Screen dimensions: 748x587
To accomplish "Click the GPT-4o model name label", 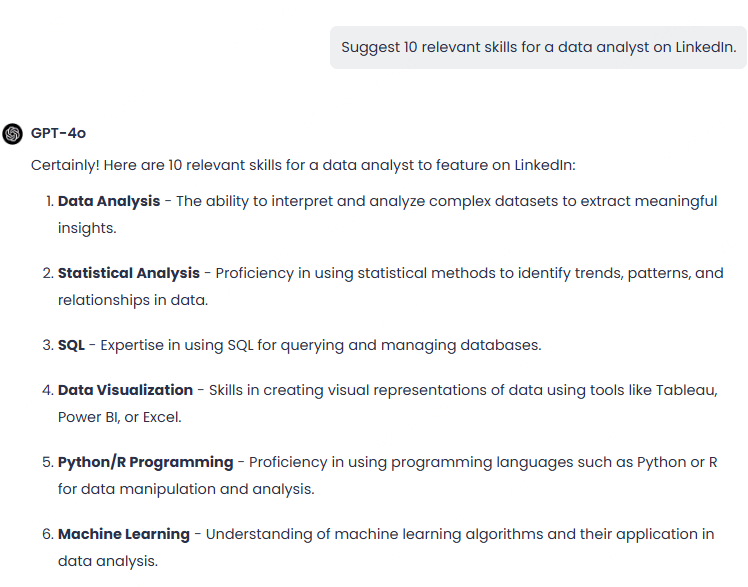I will pyautogui.click(x=58, y=133).
